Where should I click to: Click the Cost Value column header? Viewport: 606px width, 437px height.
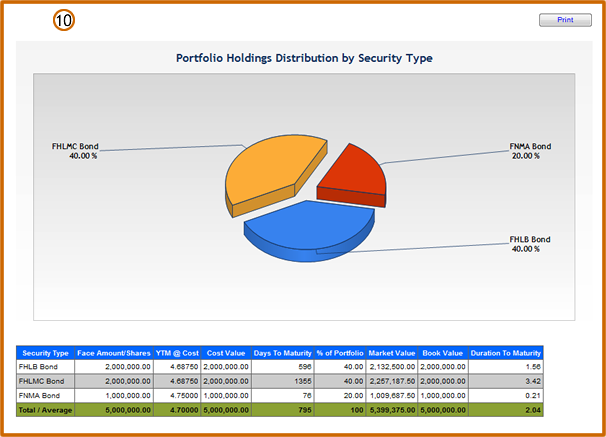pyautogui.click(x=226, y=353)
